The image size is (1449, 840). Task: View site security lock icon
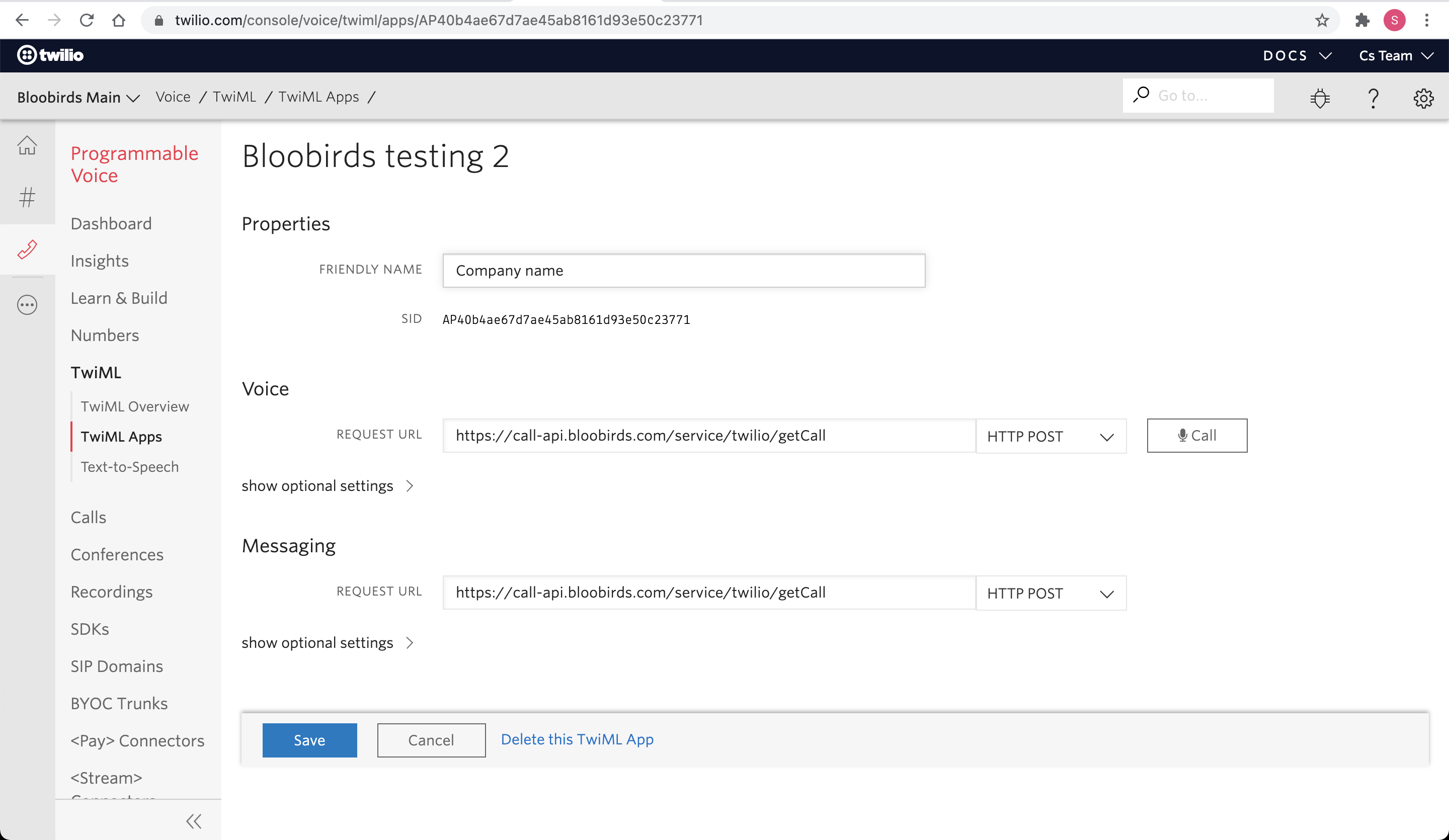[159, 20]
